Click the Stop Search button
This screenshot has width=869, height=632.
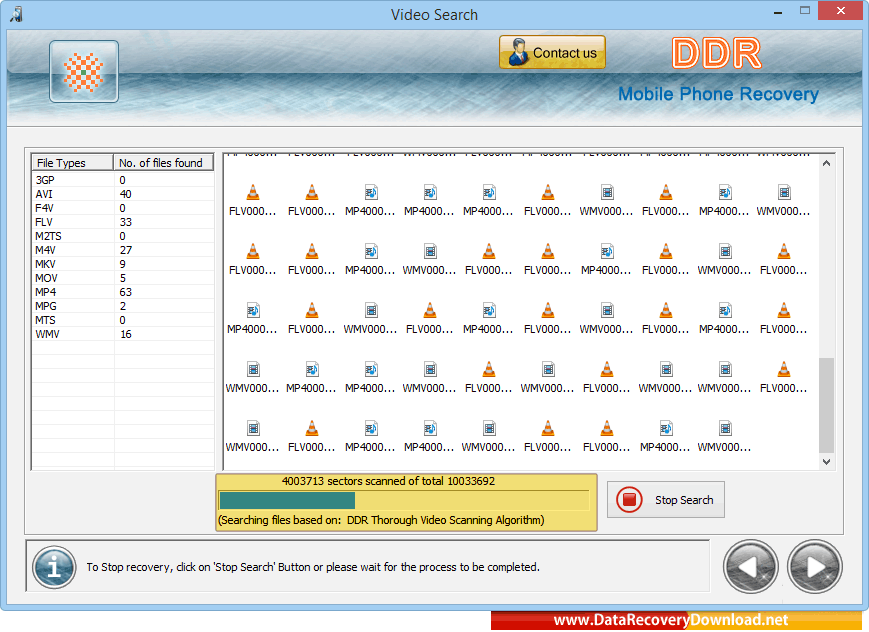tap(666, 500)
